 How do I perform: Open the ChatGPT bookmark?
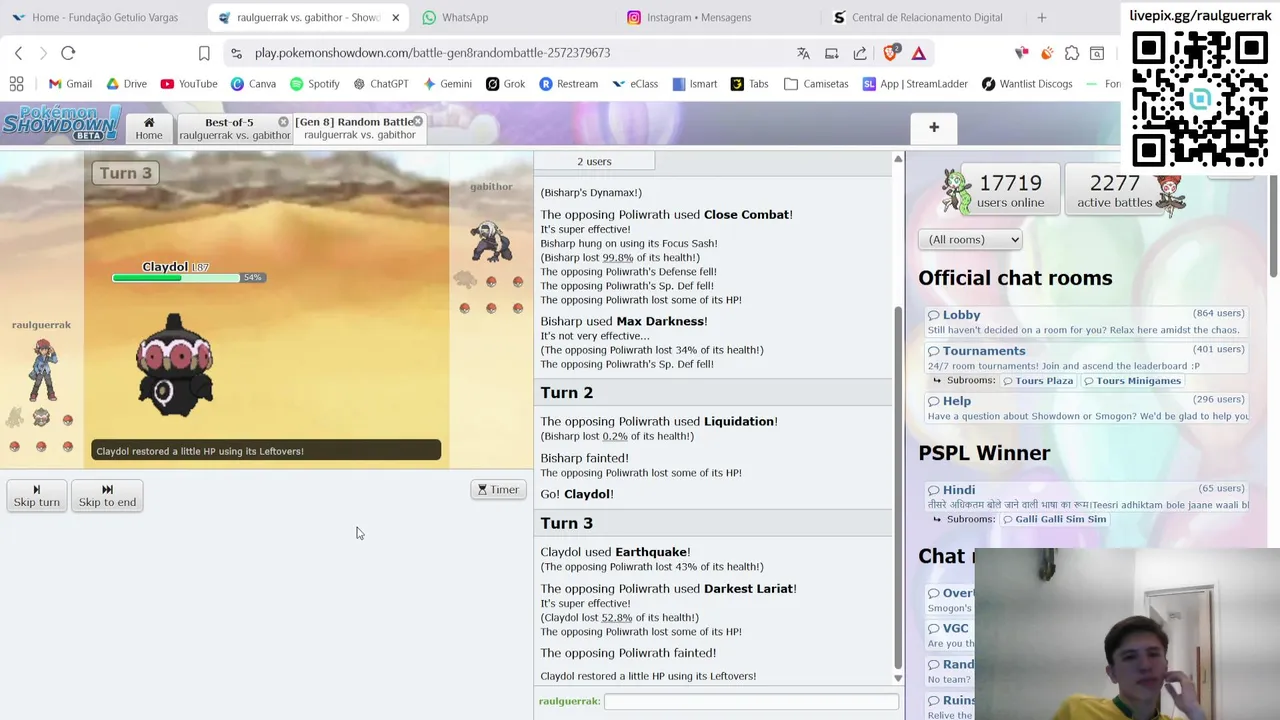380,84
